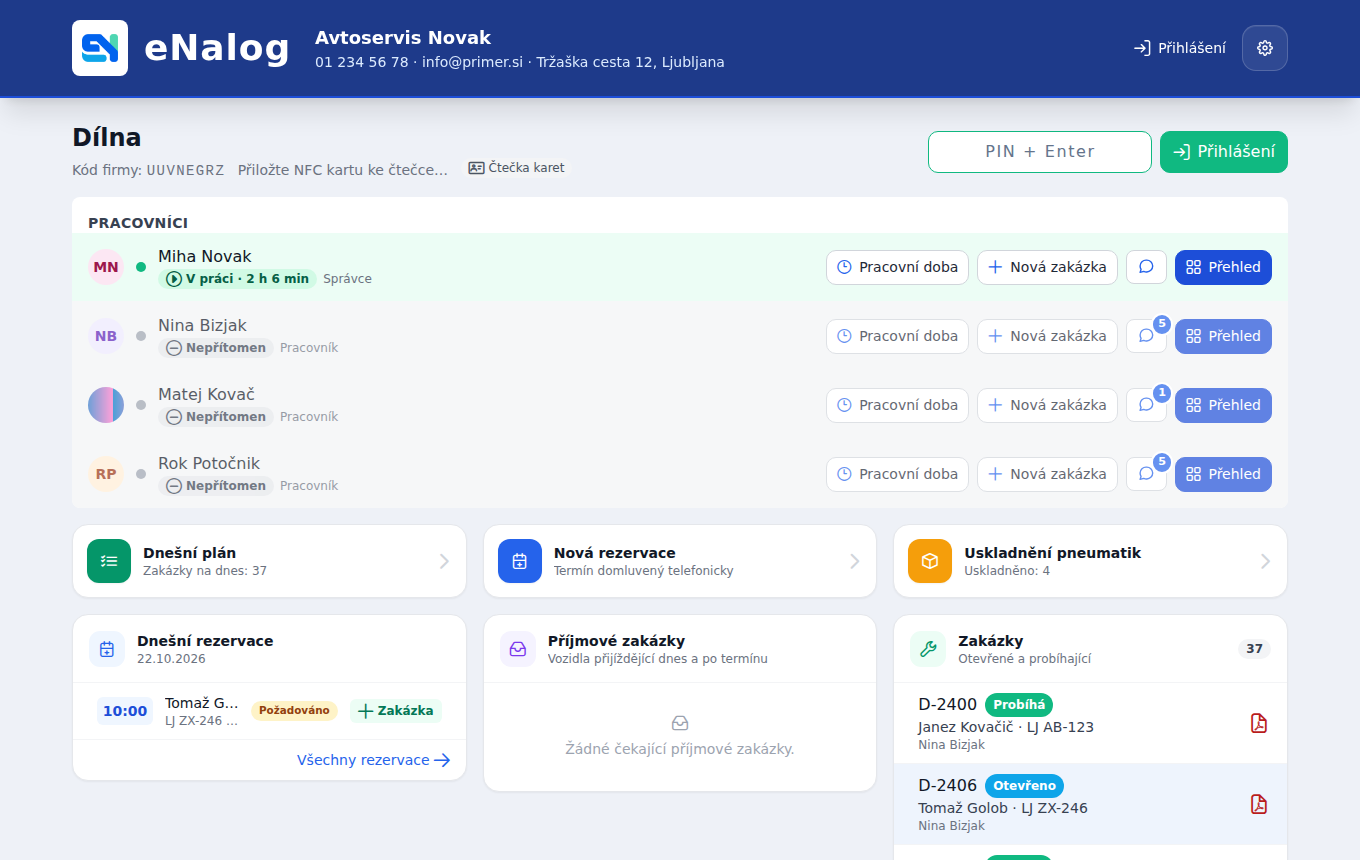The width and height of the screenshot is (1360, 860).
Task: Download PDF for order D-2406
Action: coord(1259,804)
